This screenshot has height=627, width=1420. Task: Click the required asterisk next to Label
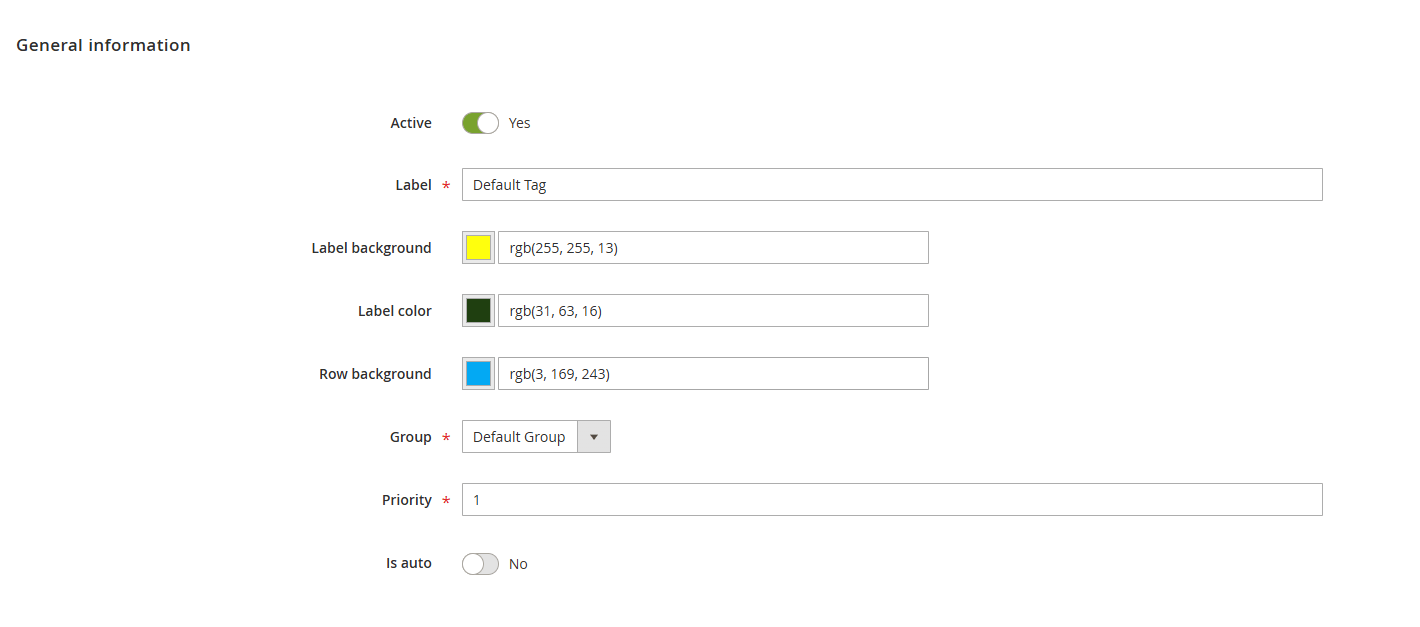[x=445, y=185]
